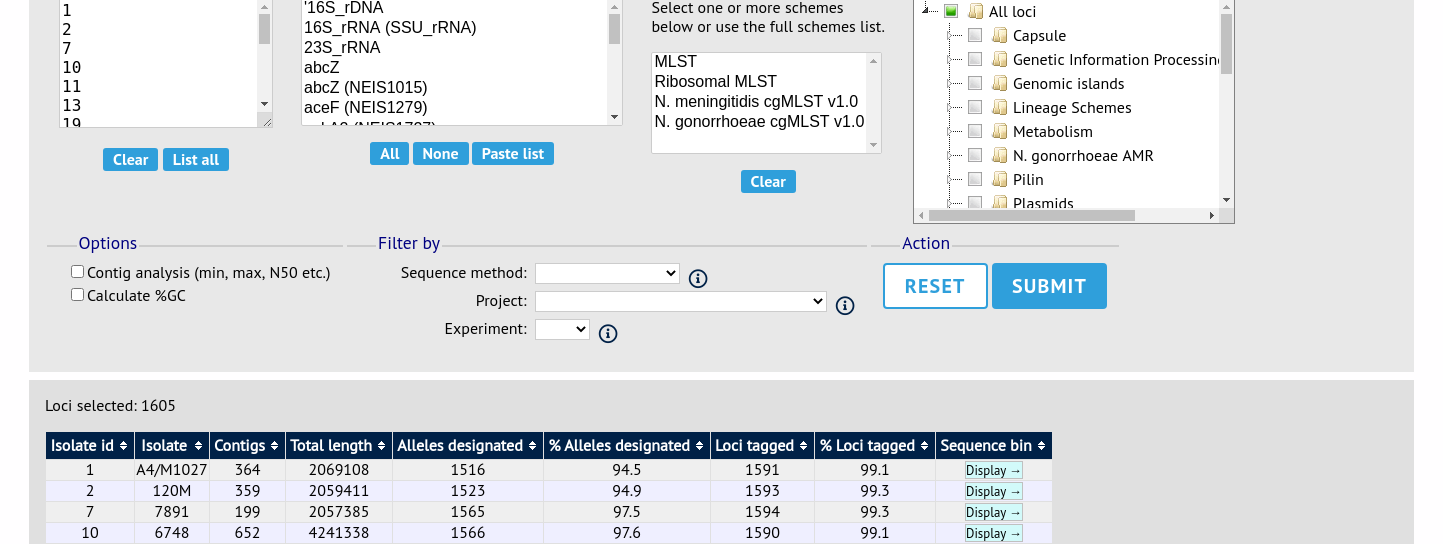Check Genetic Information Processing checkbox
The width and height of the screenshot is (1443, 544).
point(975,60)
